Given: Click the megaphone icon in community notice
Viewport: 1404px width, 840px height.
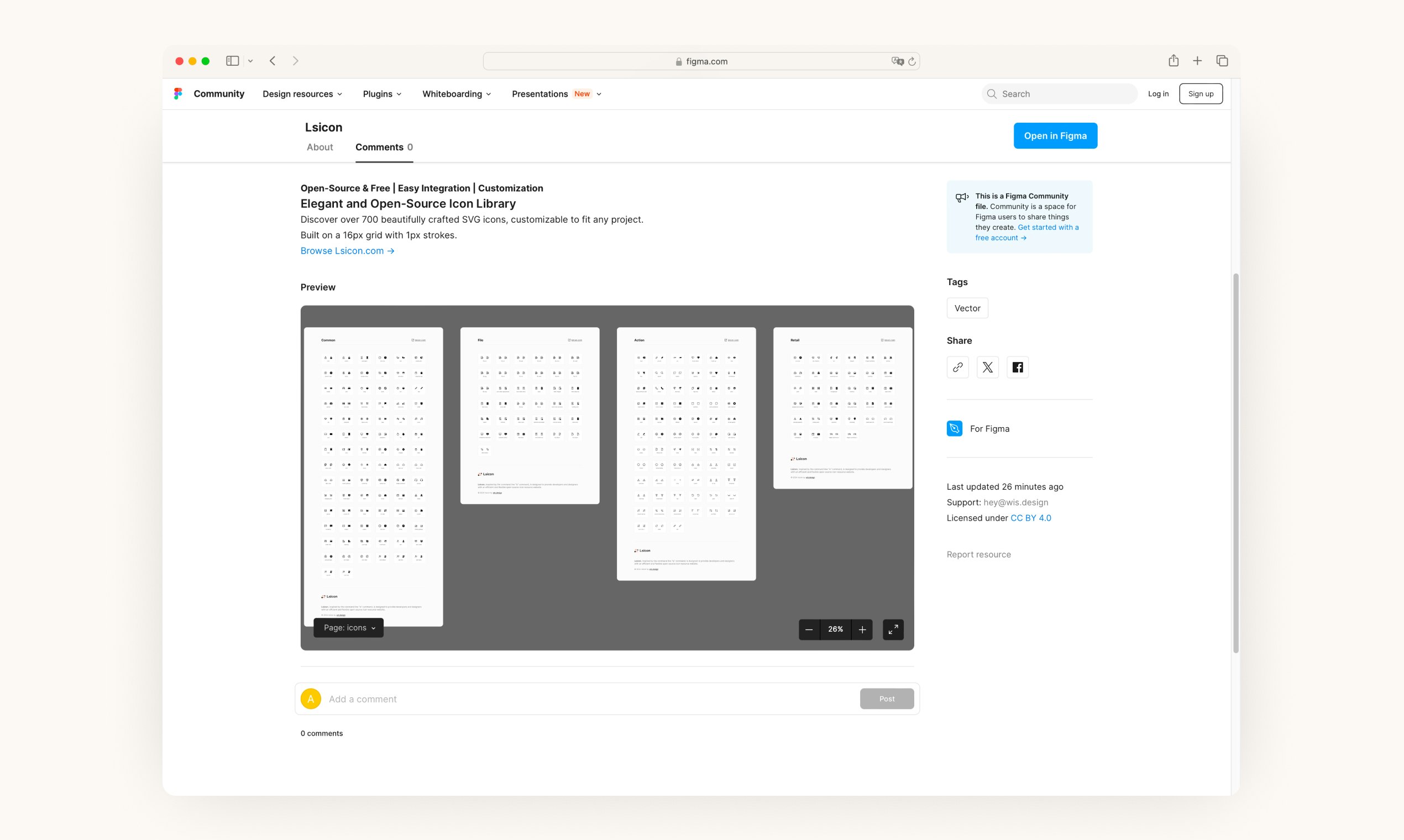Looking at the screenshot, I should click(962, 197).
